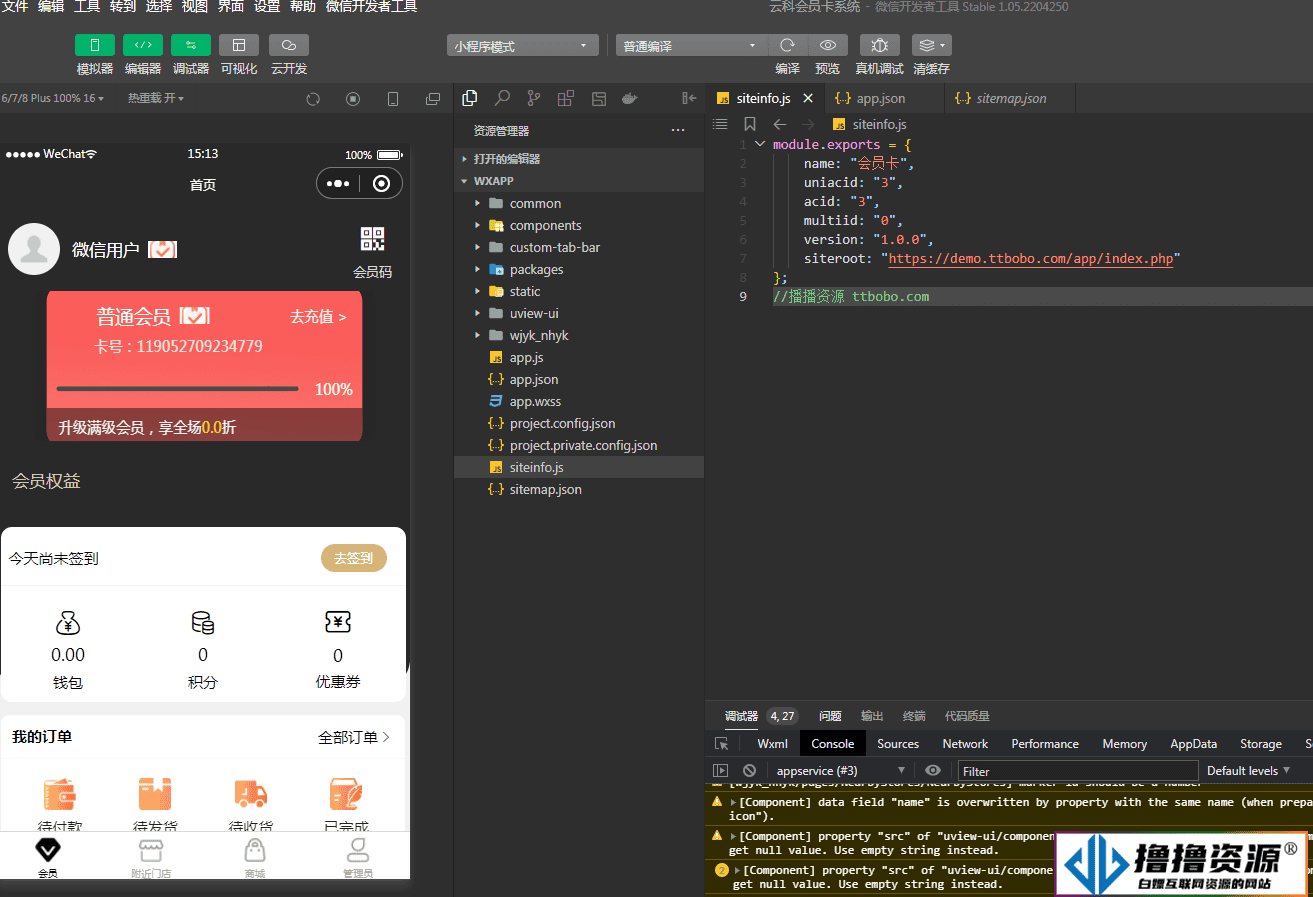Toggle the console live expression eye
1313x897 pixels.
pyautogui.click(x=933, y=770)
